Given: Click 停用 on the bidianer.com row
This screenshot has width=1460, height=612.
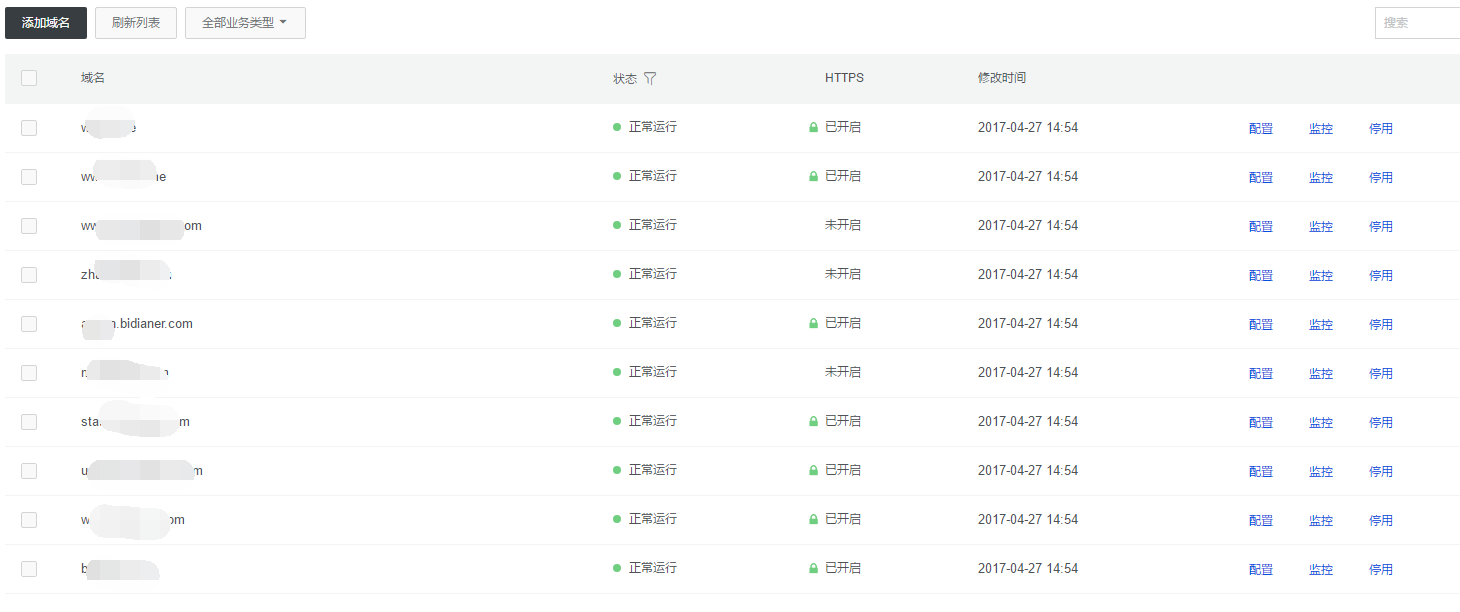Looking at the screenshot, I should (1381, 325).
